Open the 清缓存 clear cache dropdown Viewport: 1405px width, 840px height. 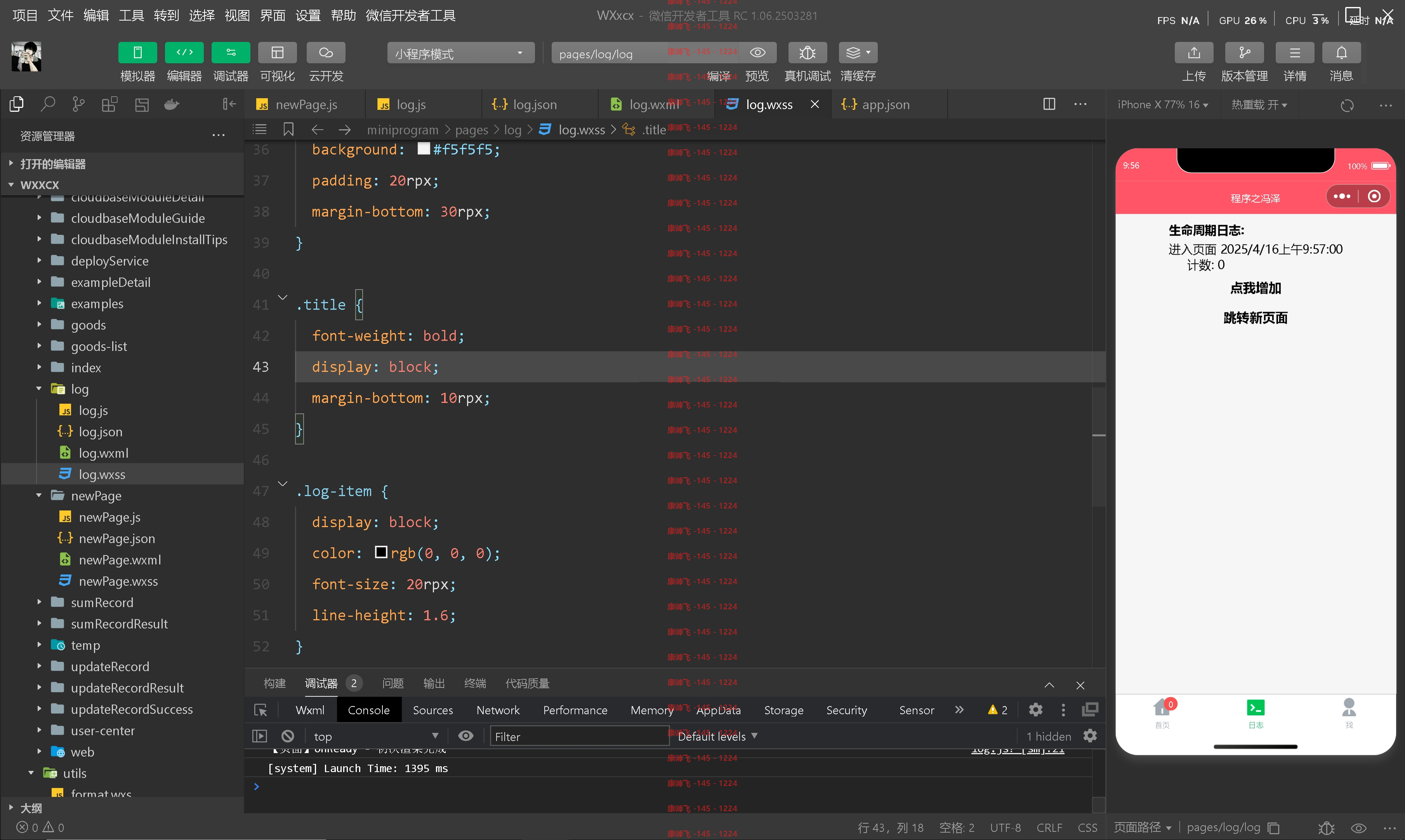tap(858, 53)
